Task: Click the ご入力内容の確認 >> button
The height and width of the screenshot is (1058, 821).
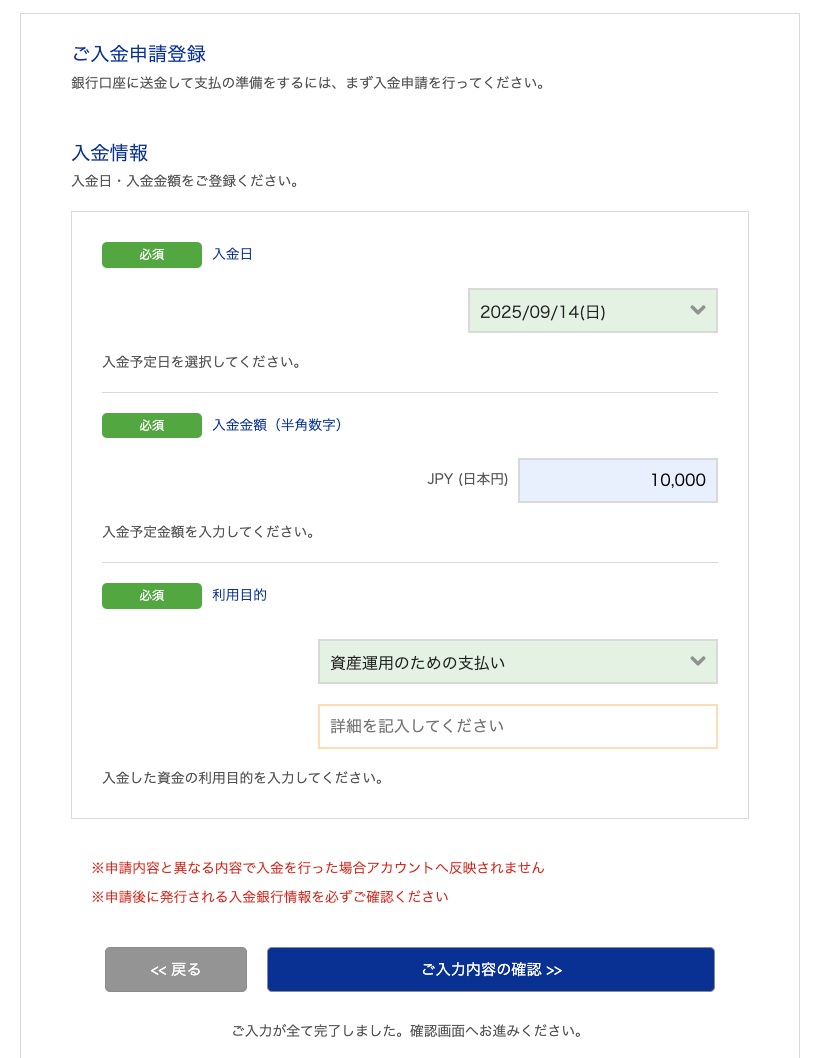Action: [490, 969]
